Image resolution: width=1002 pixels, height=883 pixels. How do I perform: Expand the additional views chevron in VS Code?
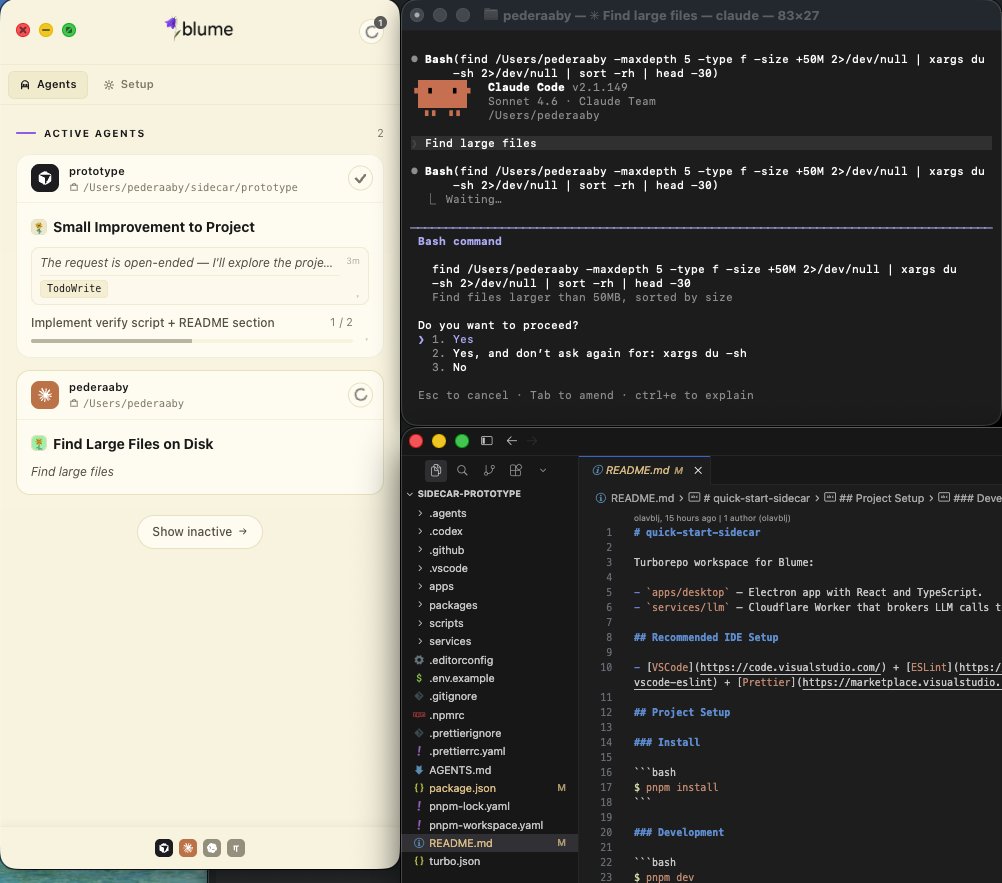(543, 470)
